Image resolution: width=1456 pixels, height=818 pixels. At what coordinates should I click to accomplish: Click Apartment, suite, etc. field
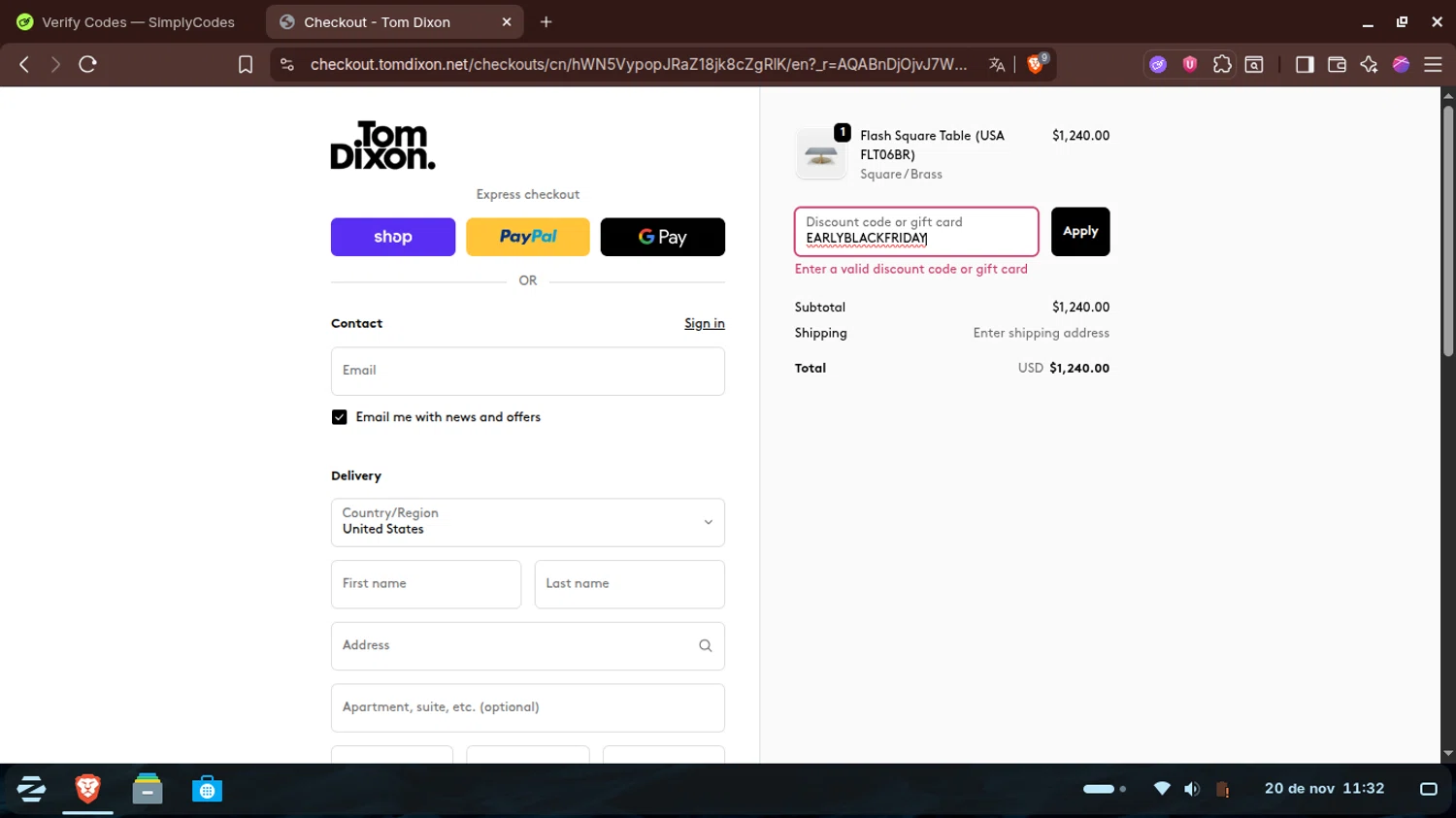[528, 707]
